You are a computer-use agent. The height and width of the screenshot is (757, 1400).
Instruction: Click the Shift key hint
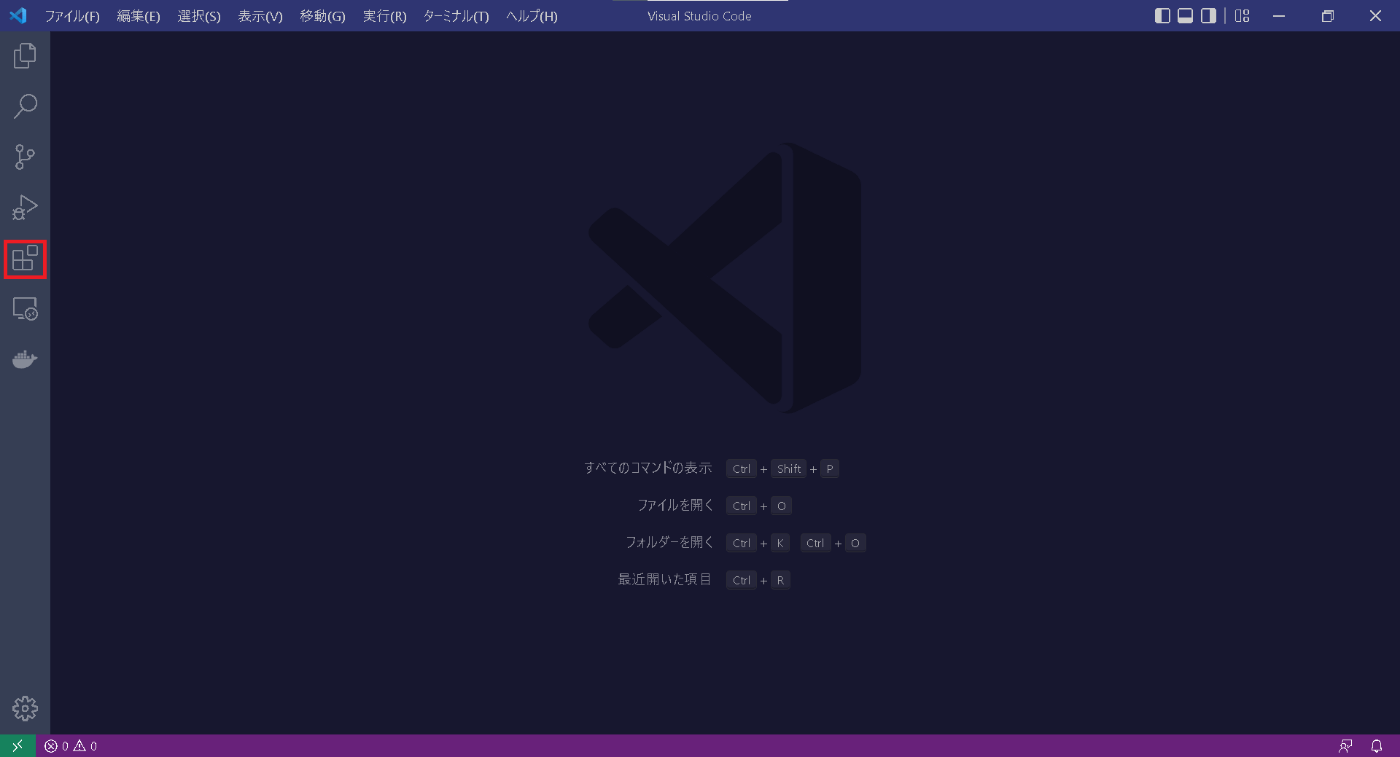(789, 469)
